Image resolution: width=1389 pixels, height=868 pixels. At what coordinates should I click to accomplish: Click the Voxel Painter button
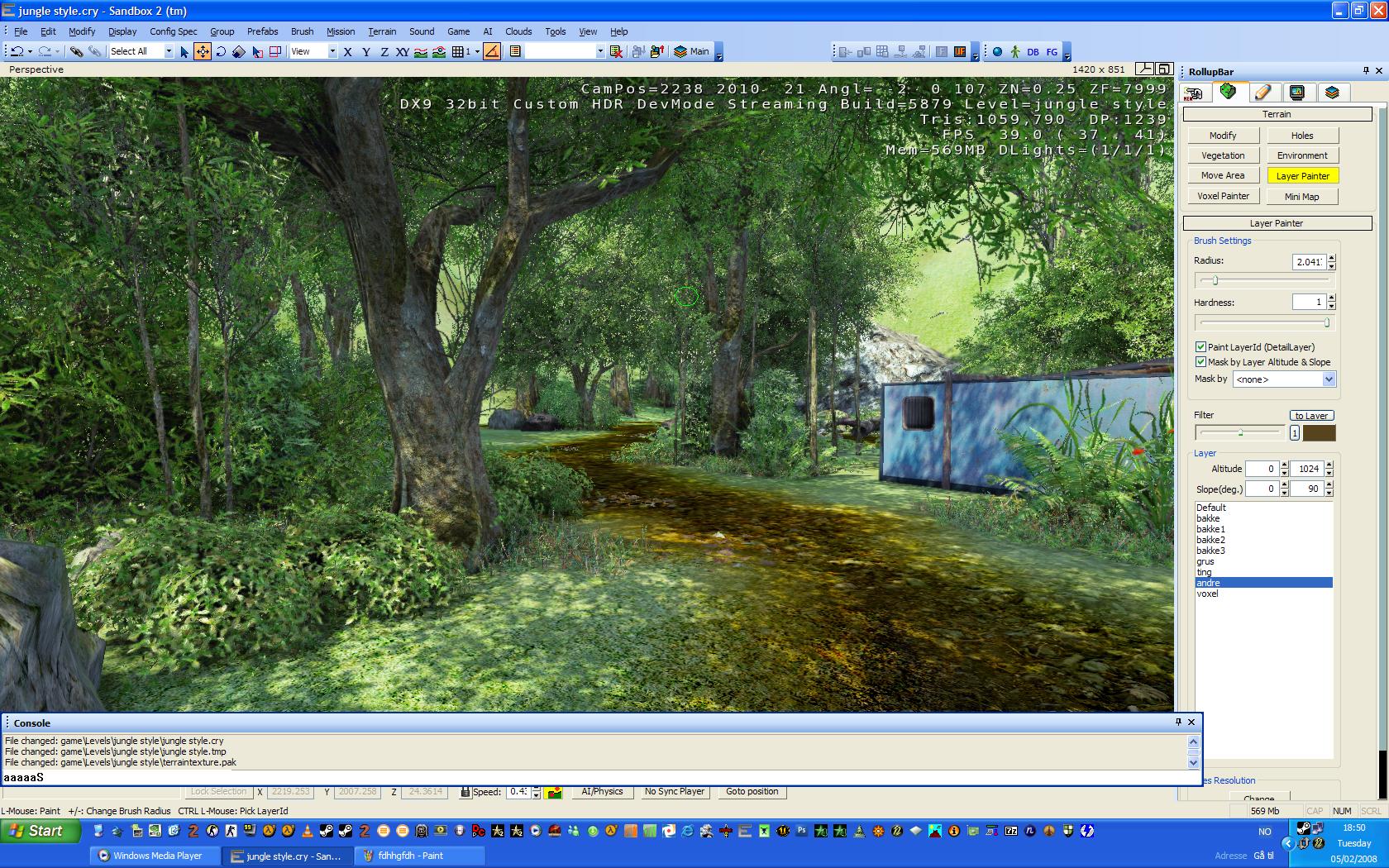tap(1223, 196)
